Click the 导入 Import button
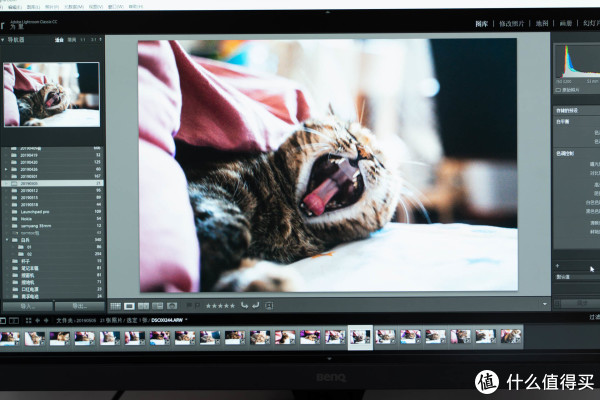Image resolution: width=600 pixels, height=400 pixels. click(26, 306)
